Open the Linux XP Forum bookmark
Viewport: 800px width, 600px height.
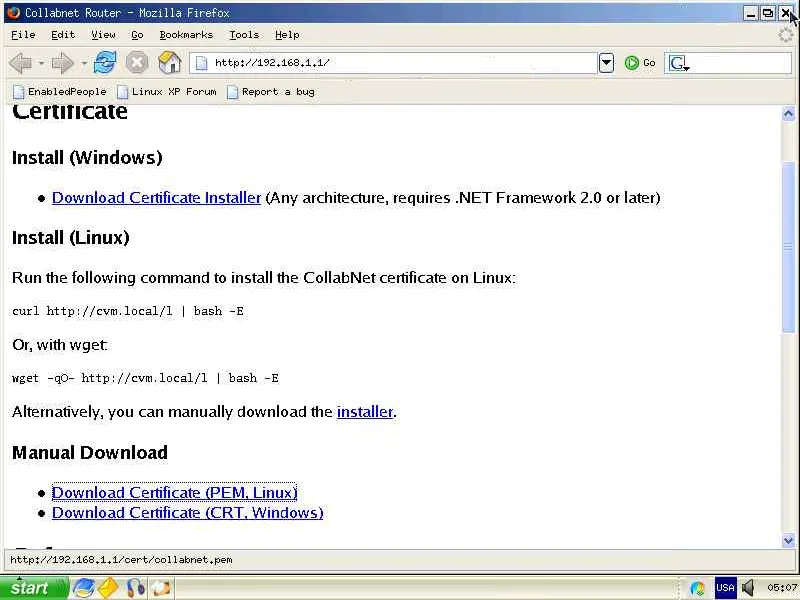(x=167, y=92)
